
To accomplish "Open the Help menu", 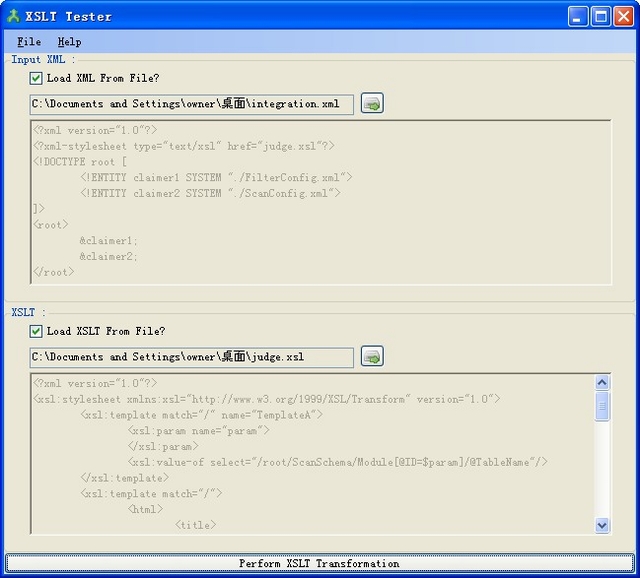I will coord(69,42).
